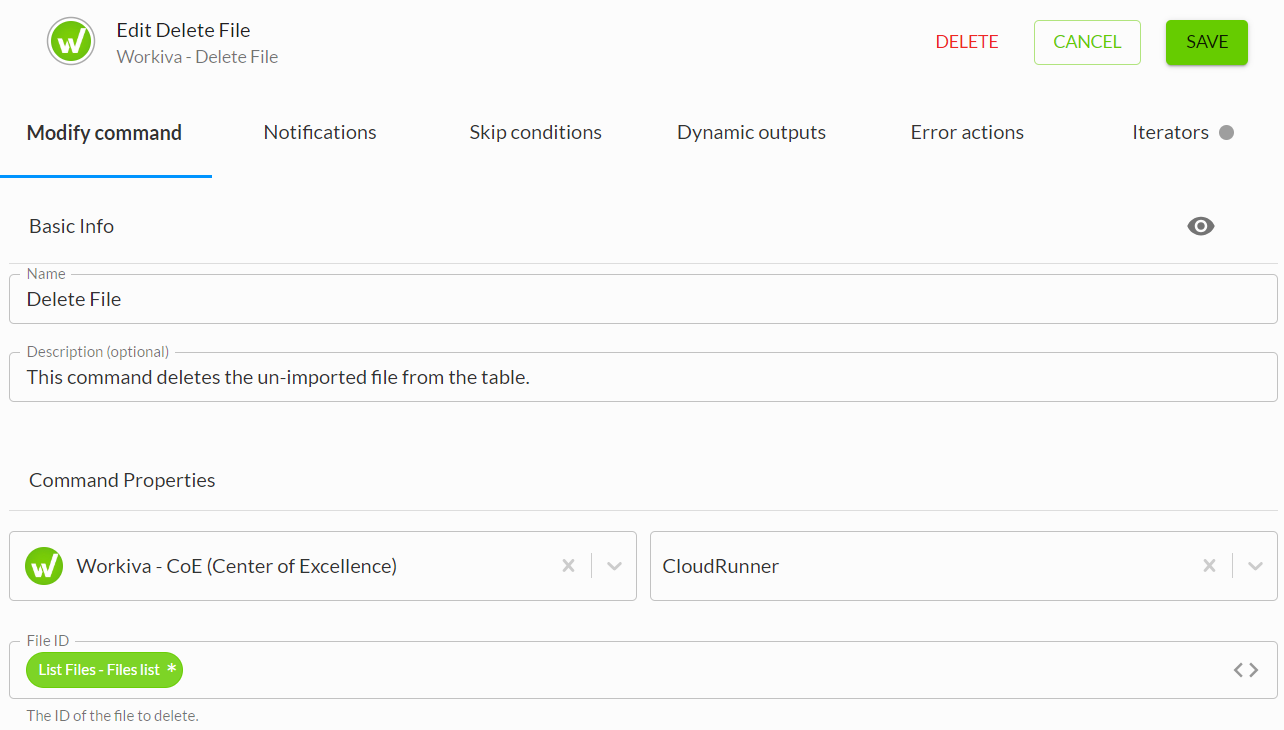
Task: Clear the Workiva - CoE connection selection
Action: [x=568, y=566]
